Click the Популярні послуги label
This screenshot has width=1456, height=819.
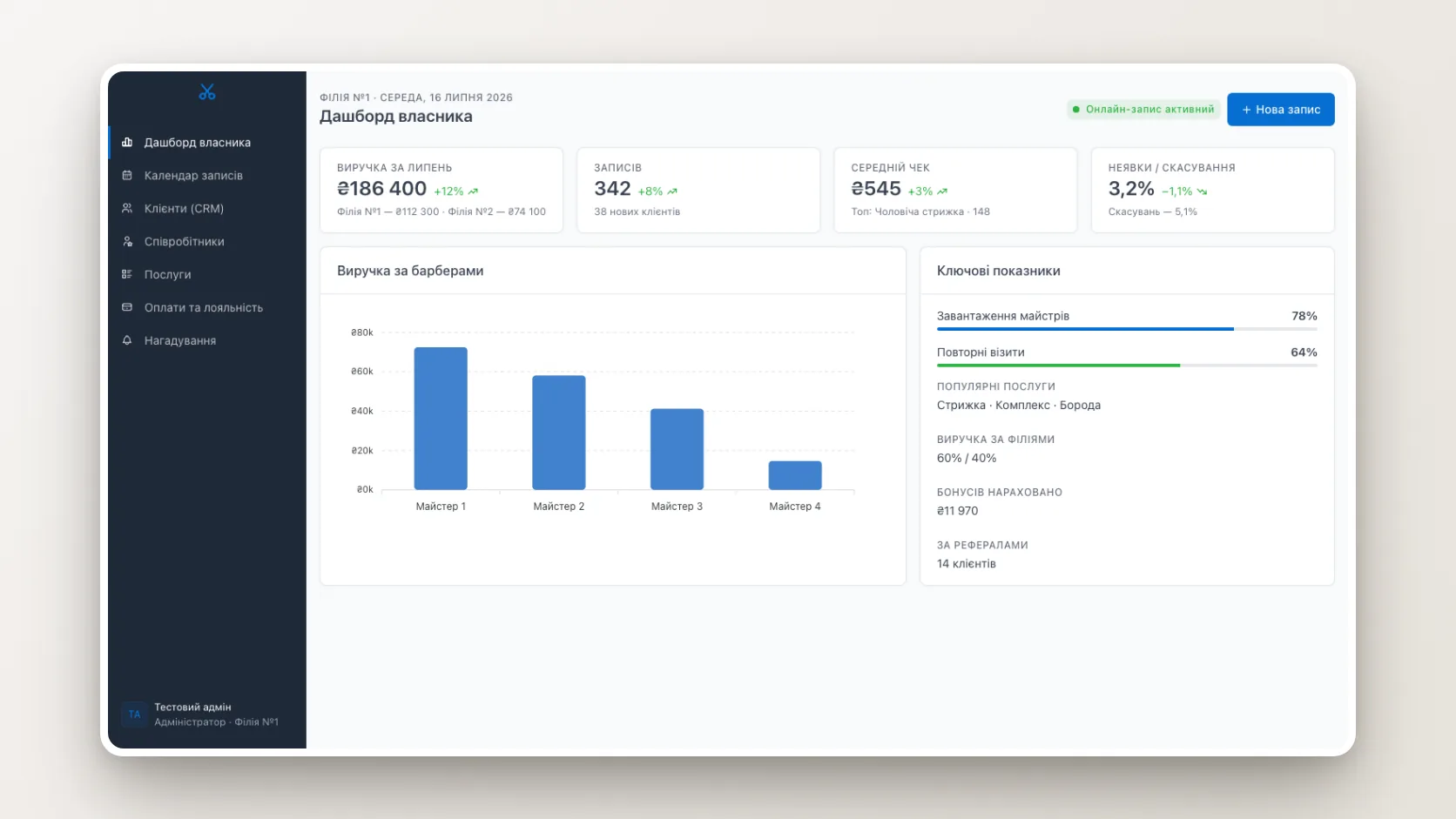[x=996, y=386]
